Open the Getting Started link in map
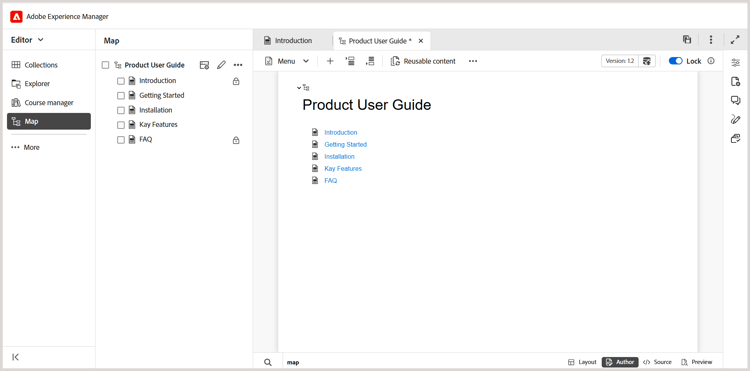The image size is (750, 371). 345,144
